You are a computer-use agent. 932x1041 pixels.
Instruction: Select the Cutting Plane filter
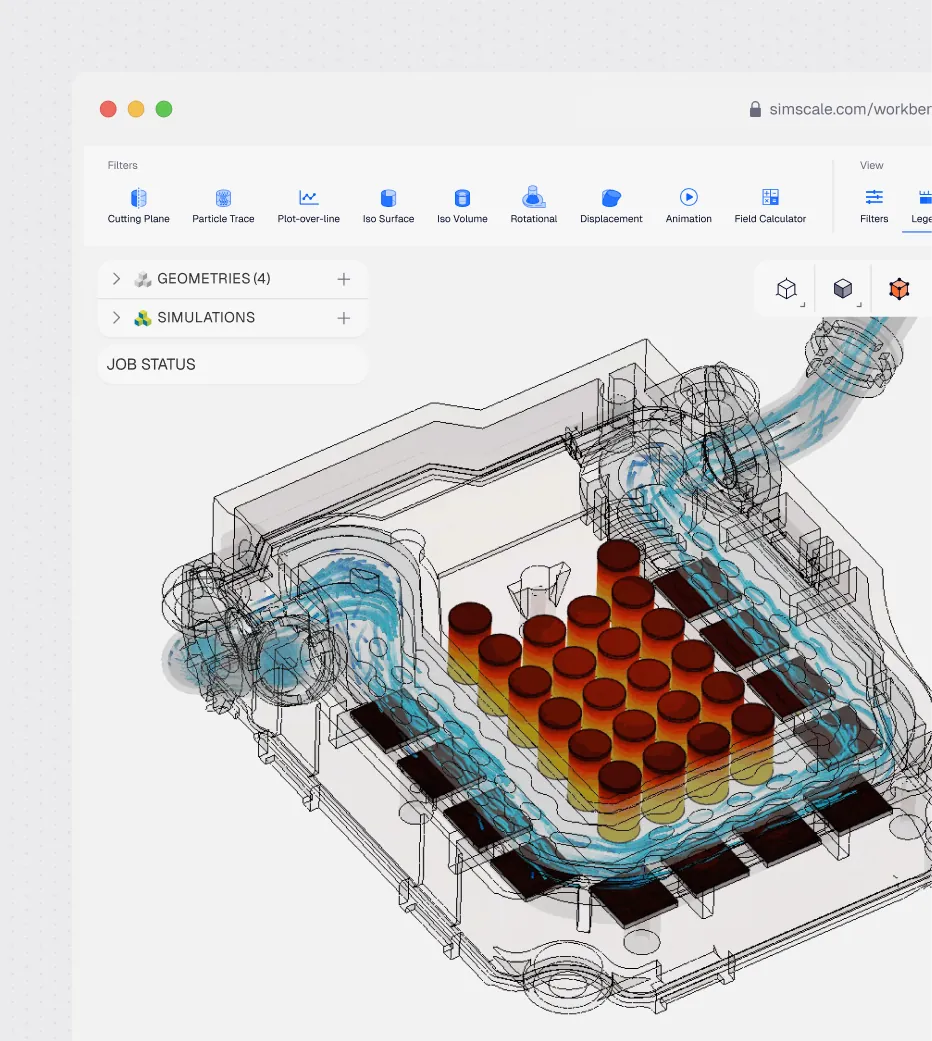click(138, 206)
